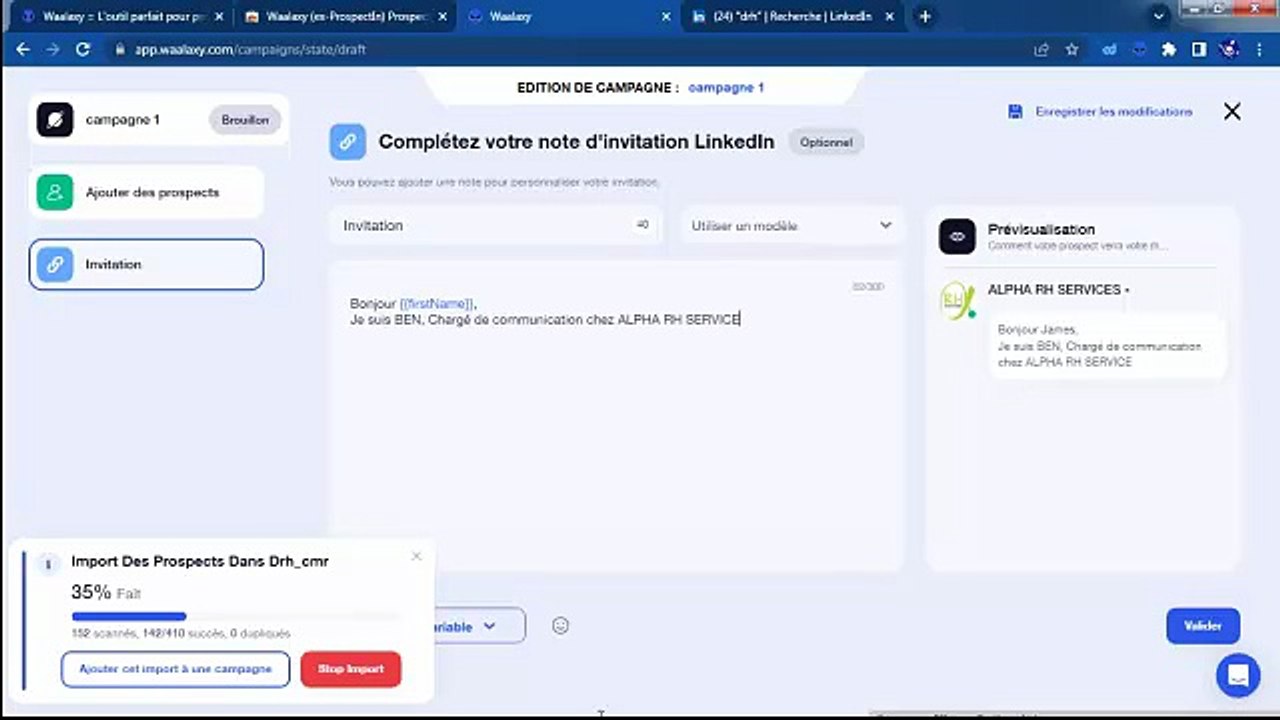This screenshot has width=1280, height=720.
Task: Click the blue link icon beside the heading
Action: coord(347,142)
